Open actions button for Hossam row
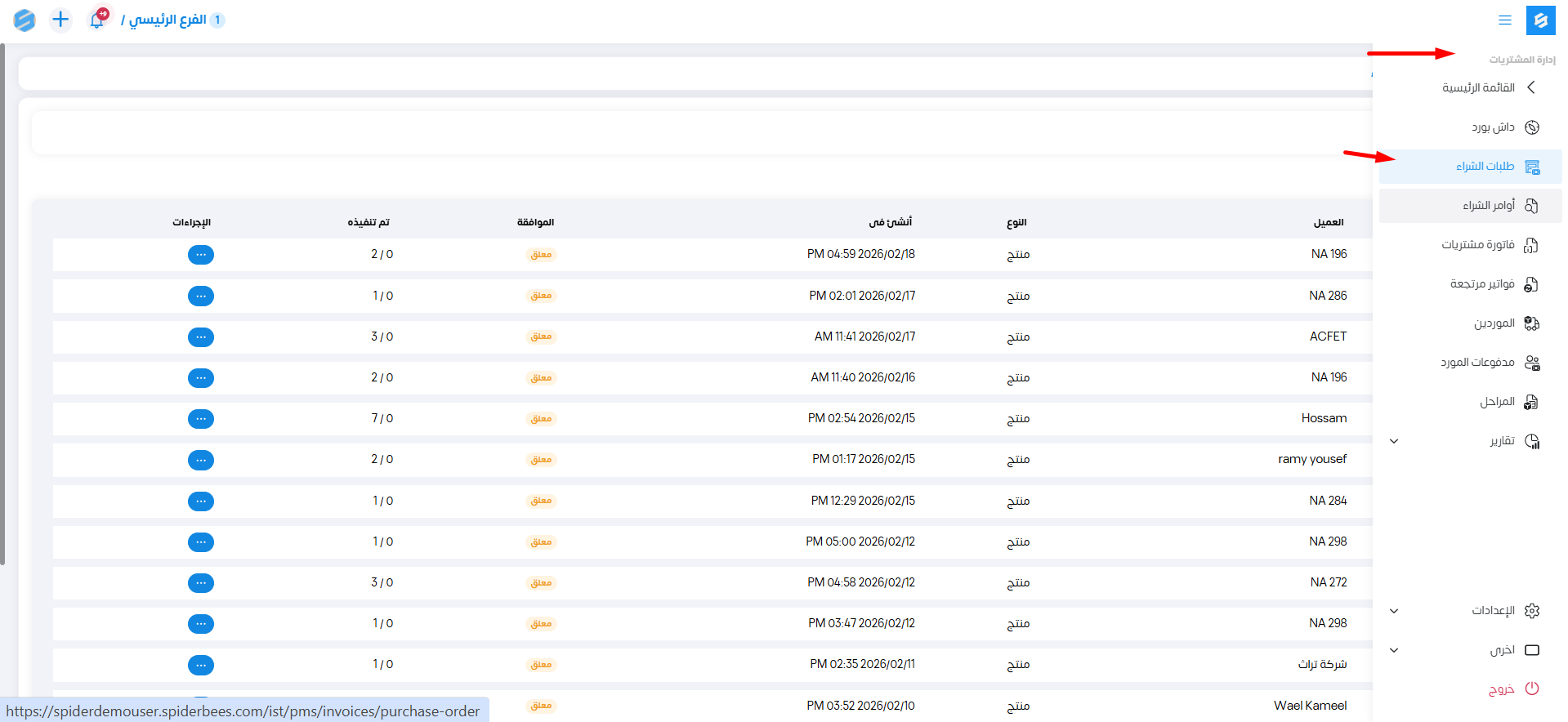The width and height of the screenshot is (1568, 722). 201,419
